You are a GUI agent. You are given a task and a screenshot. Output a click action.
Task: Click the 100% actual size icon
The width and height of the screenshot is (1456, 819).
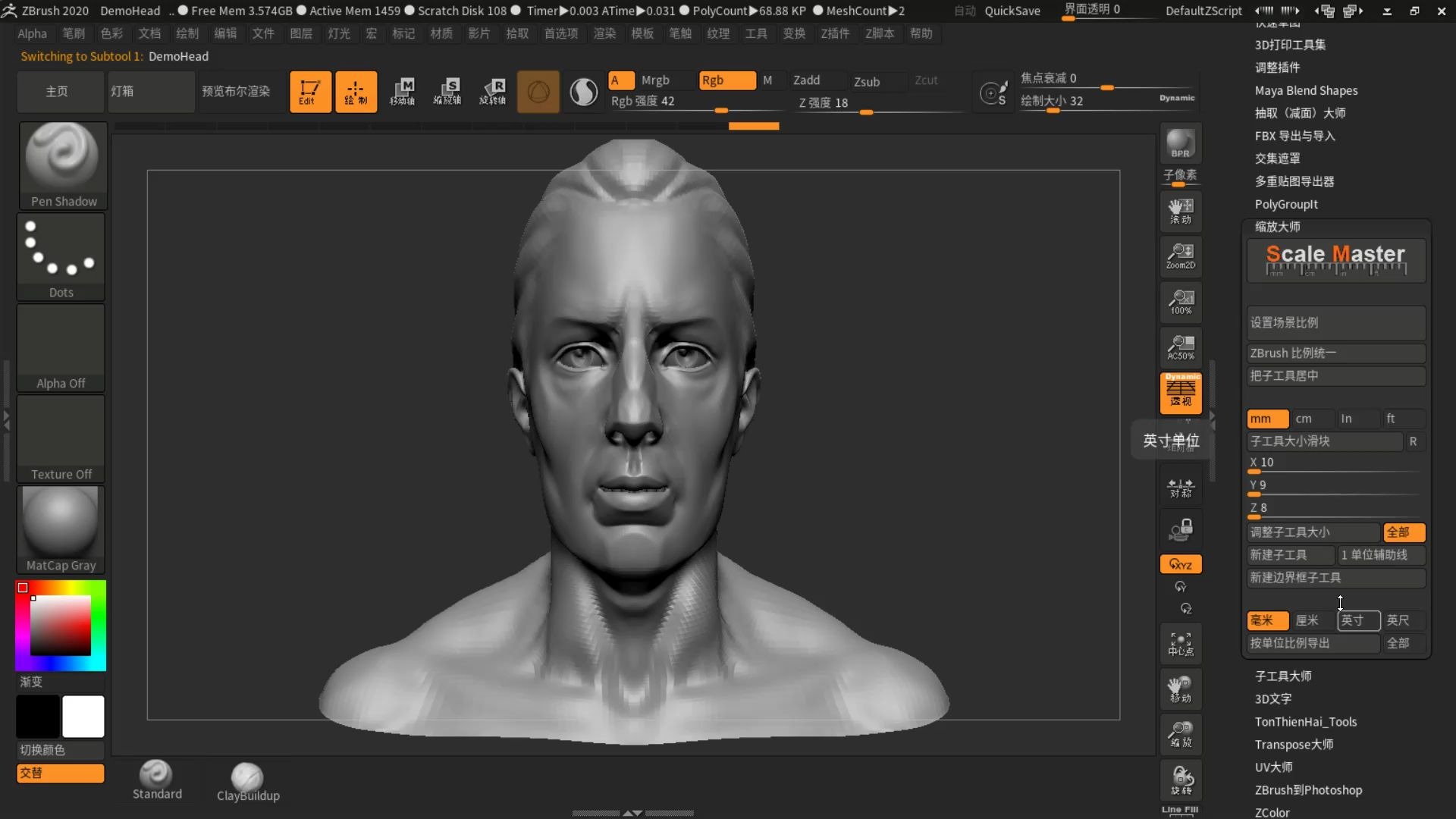pyautogui.click(x=1180, y=302)
